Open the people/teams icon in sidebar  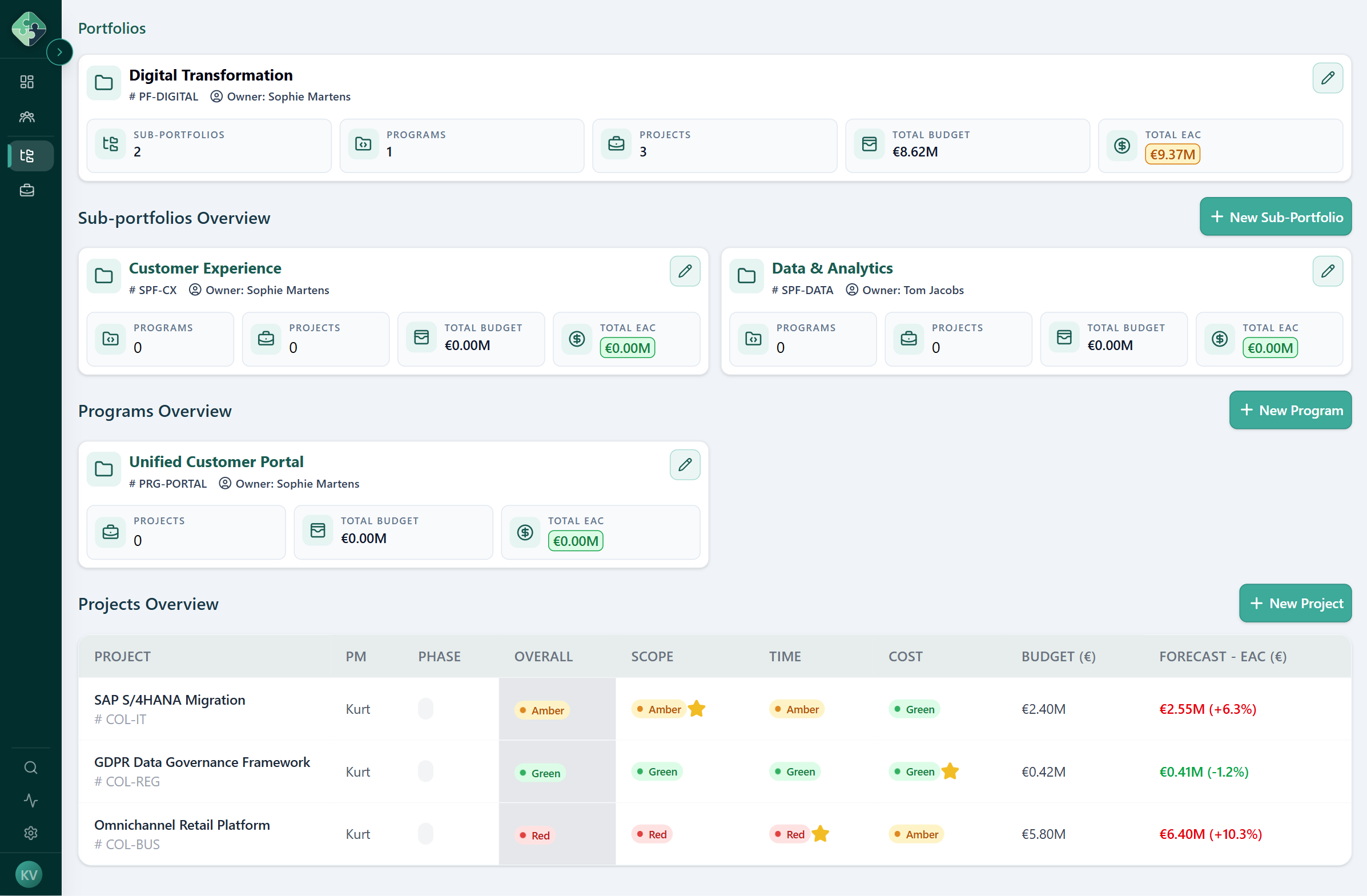[27, 117]
